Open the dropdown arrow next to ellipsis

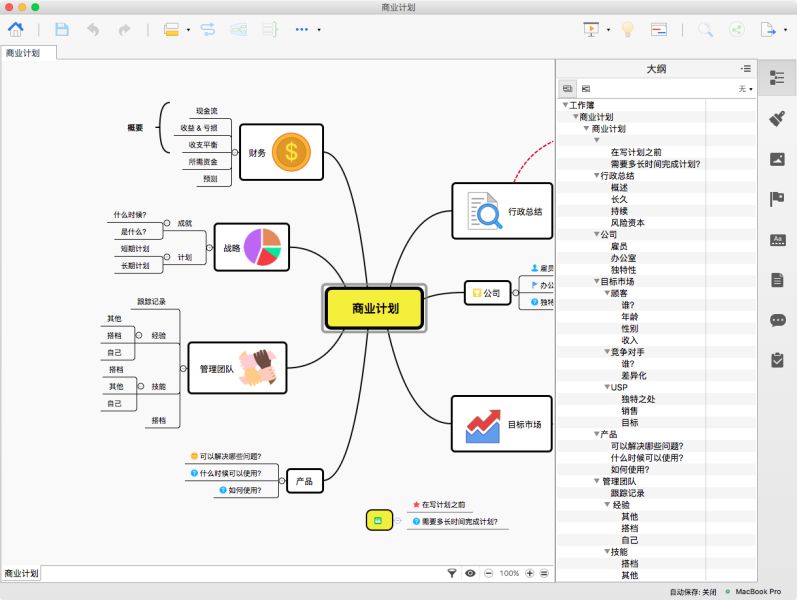coord(319,30)
